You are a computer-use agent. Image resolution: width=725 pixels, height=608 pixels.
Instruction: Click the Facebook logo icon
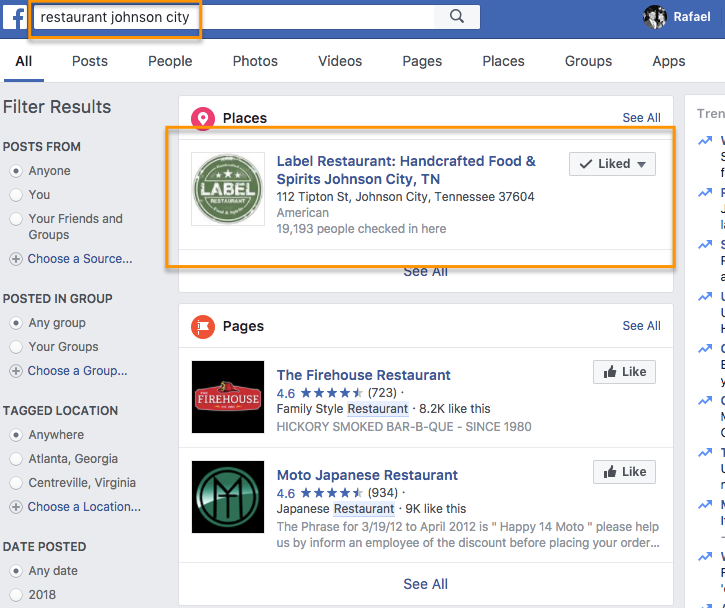[x=15, y=18]
